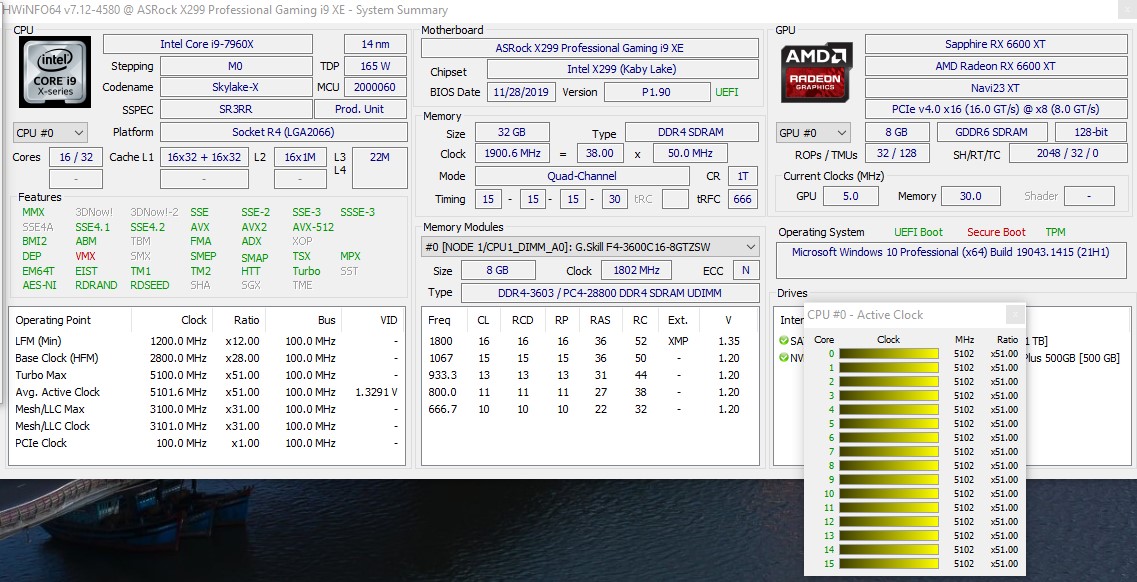Viewport: 1137px width, 582px height.
Task: Click the Windows 10 Professional build text box
Action: pyautogui.click(x=950, y=261)
